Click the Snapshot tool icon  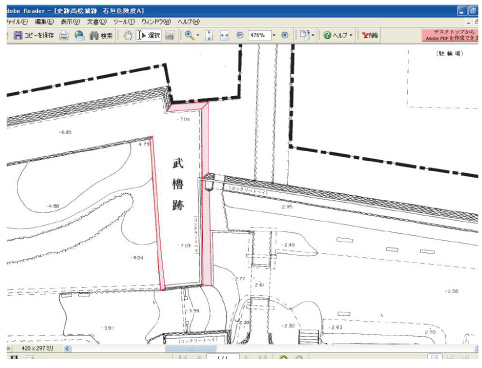(170, 35)
